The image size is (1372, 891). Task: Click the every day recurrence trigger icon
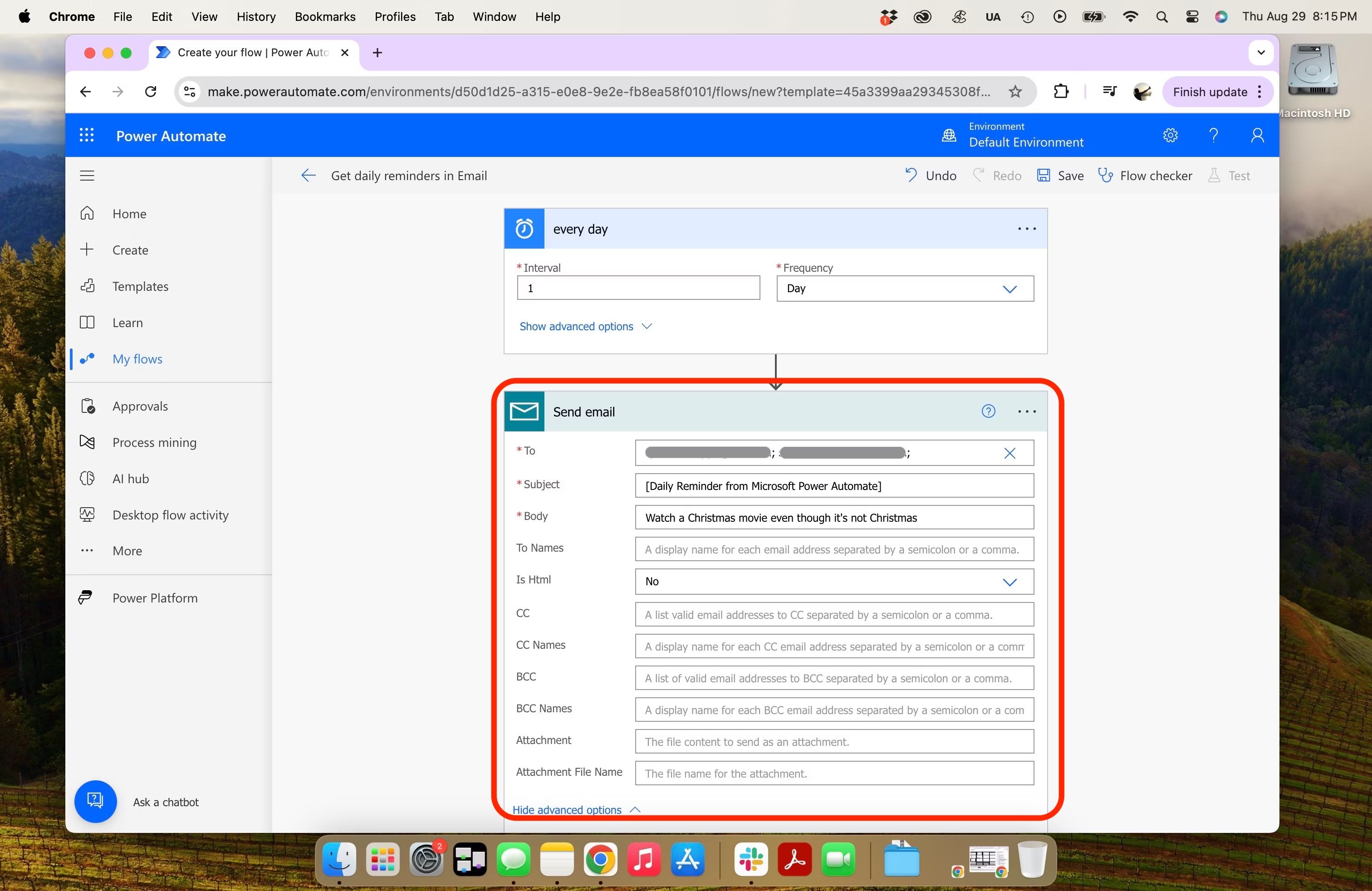coord(524,229)
